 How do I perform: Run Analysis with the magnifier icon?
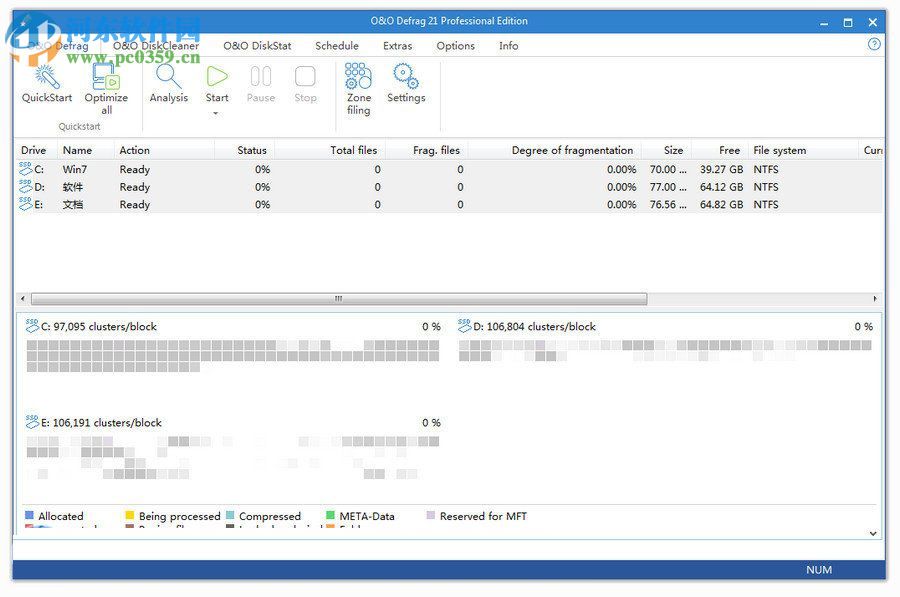(x=169, y=77)
